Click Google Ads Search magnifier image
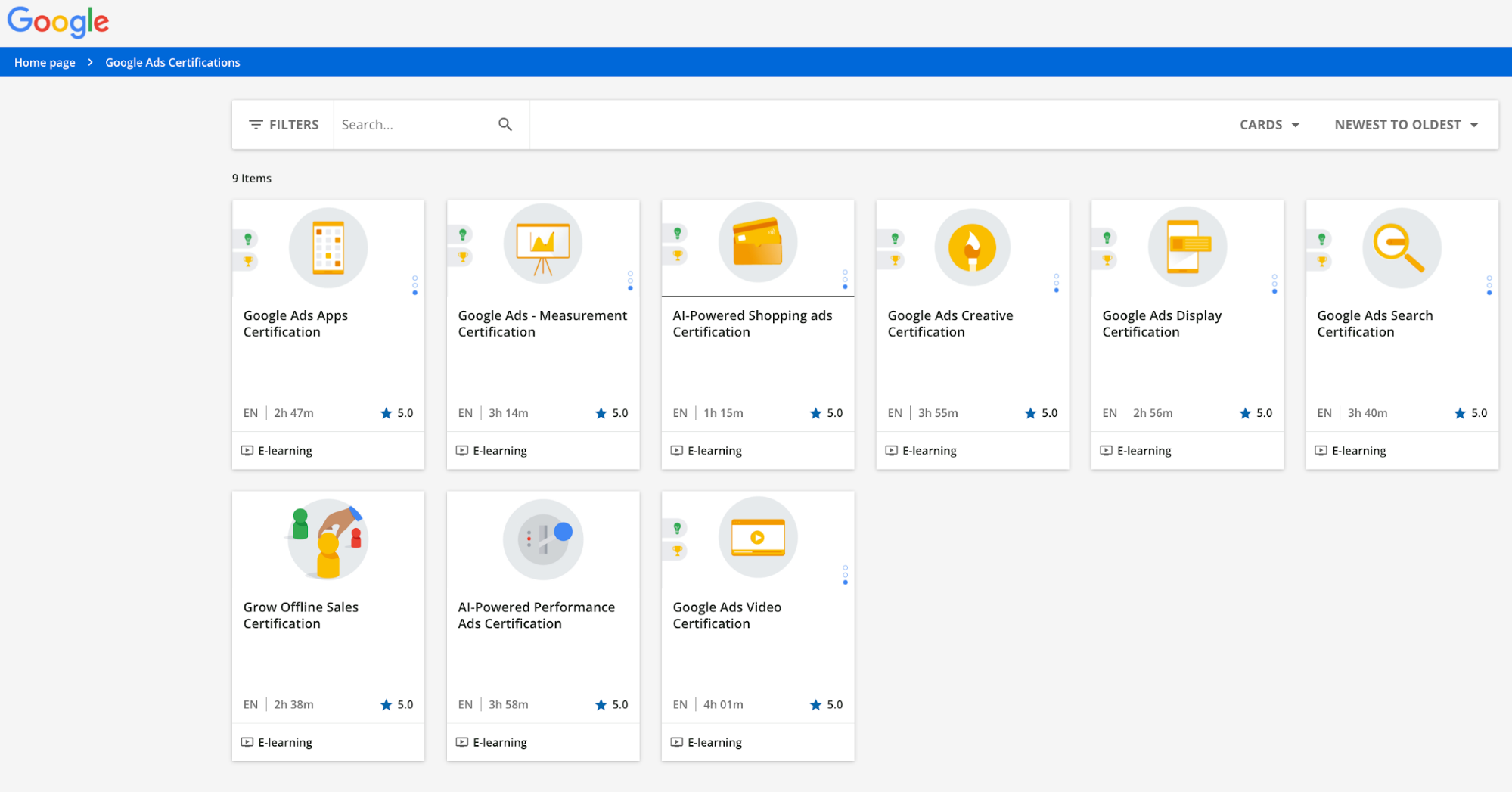The width and height of the screenshot is (1512, 792). [x=1402, y=248]
